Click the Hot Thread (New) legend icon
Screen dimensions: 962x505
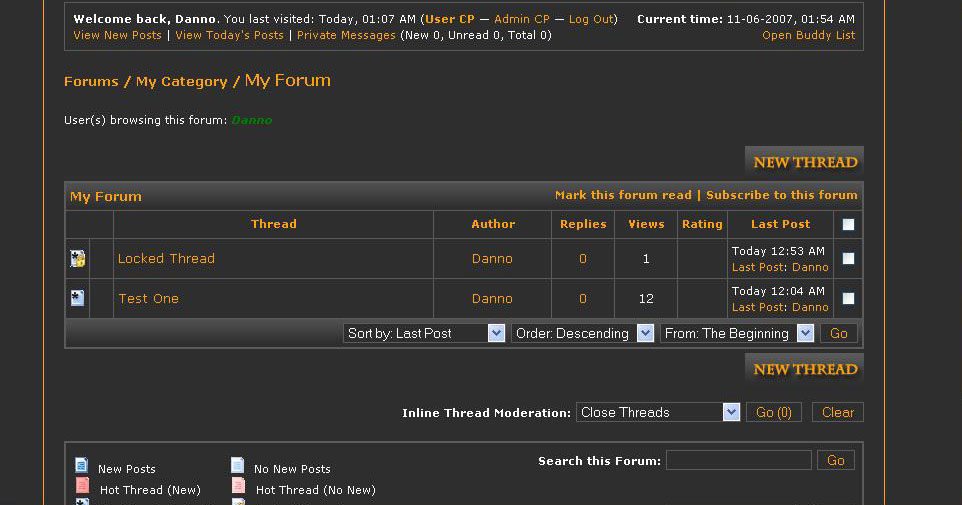[x=83, y=487]
